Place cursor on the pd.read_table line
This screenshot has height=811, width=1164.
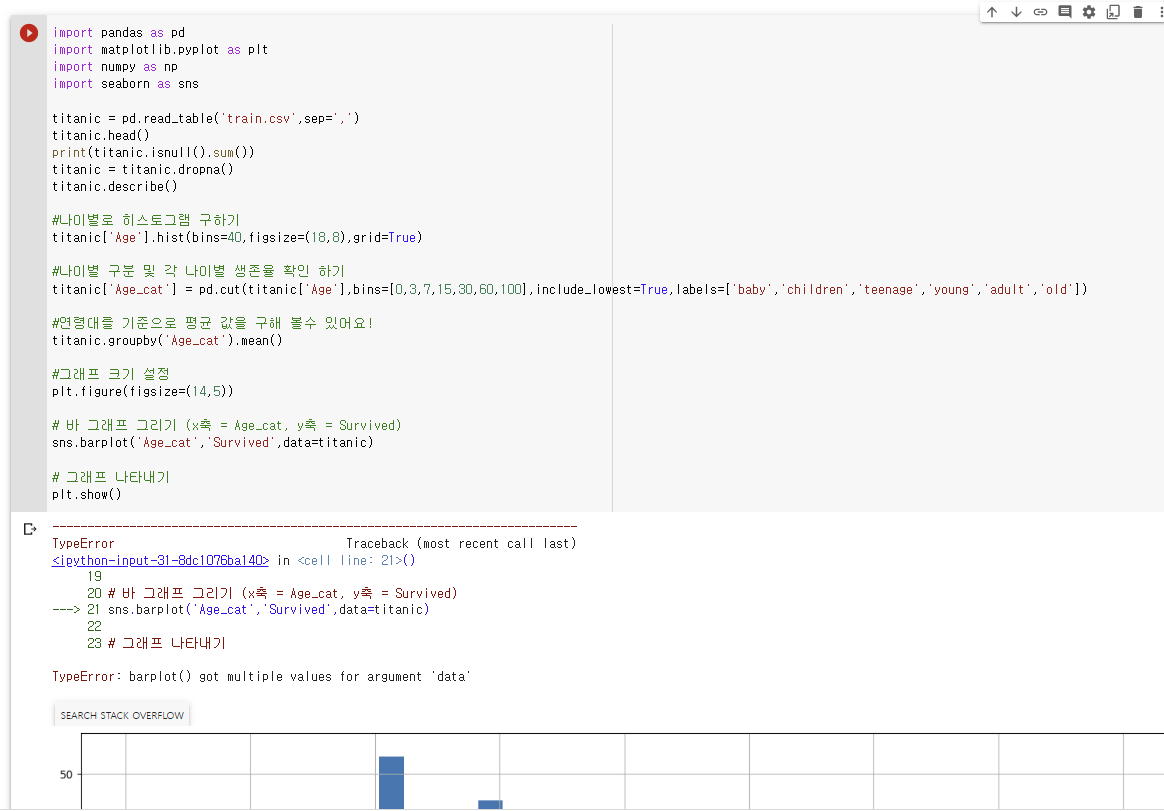tap(206, 118)
